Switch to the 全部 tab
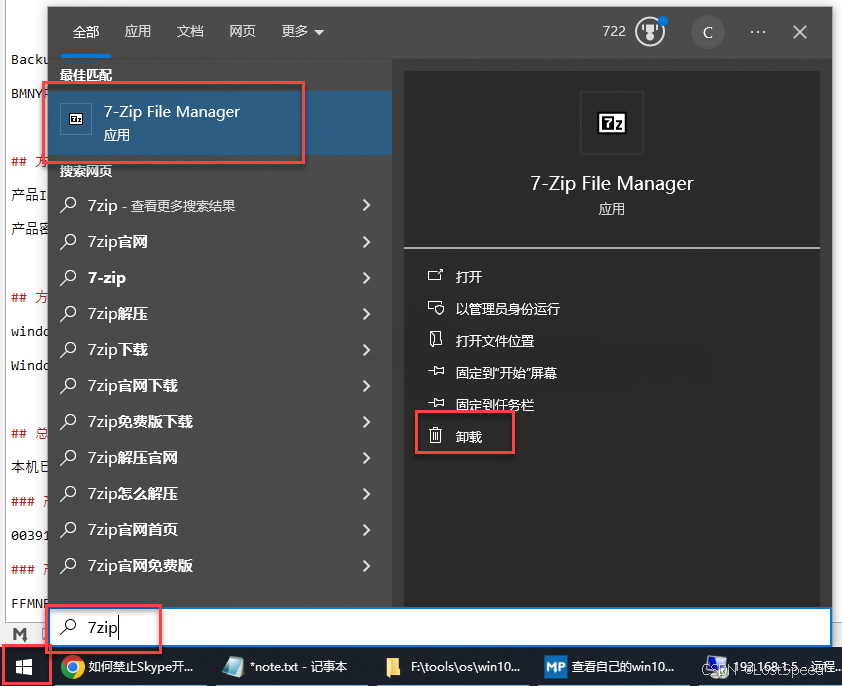This screenshot has height=686, width=842. [86, 32]
